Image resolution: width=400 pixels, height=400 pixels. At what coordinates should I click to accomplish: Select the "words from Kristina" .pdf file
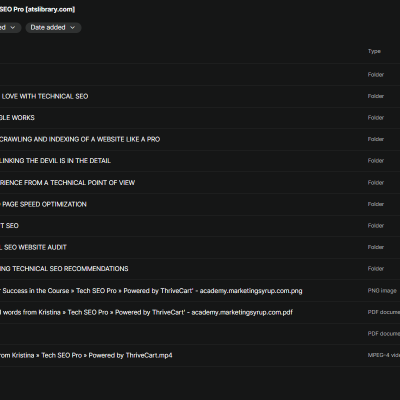[x=200, y=312]
